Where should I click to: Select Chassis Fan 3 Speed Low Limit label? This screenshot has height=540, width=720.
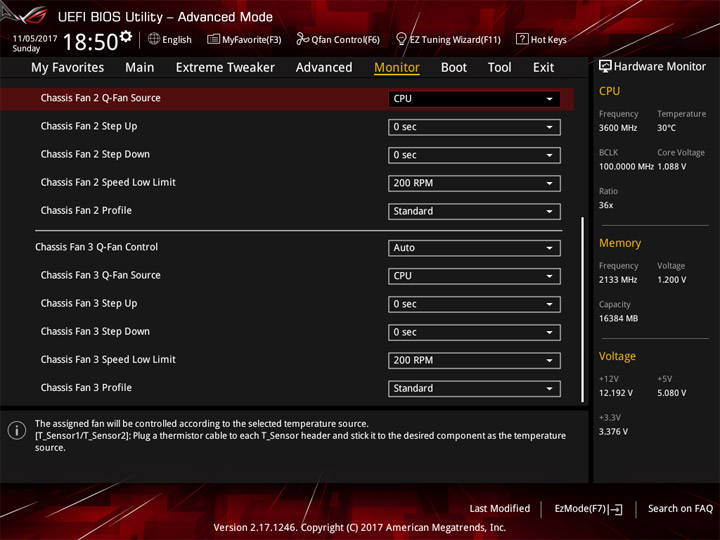pos(108,360)
